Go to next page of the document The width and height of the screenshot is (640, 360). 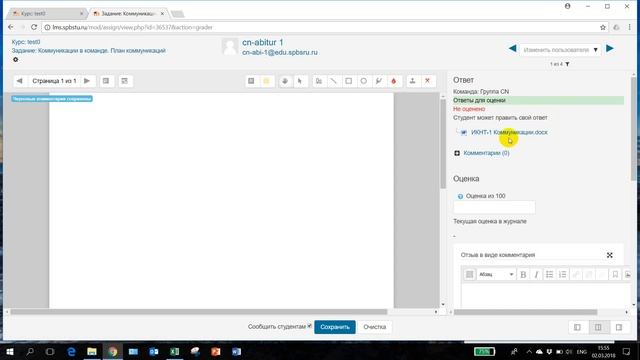[x=87, y=81]
